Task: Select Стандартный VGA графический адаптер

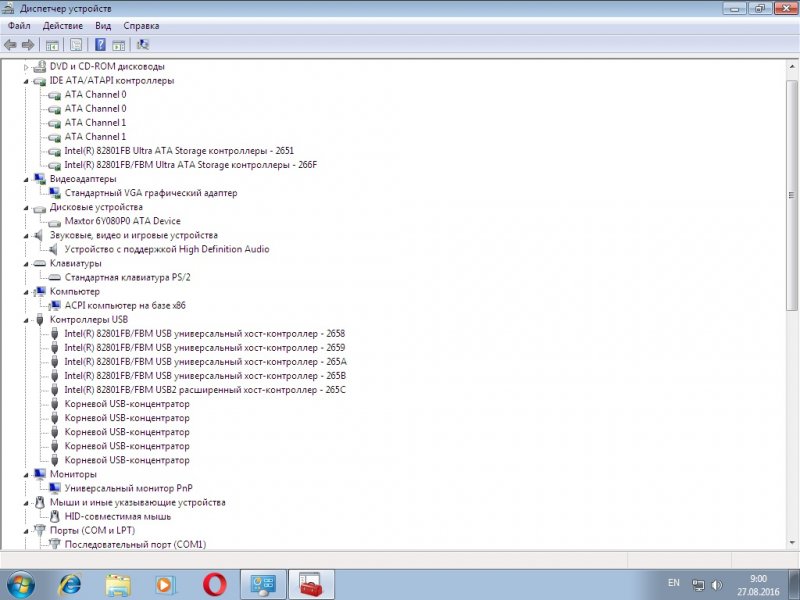Action: click(x=150, y=193)
